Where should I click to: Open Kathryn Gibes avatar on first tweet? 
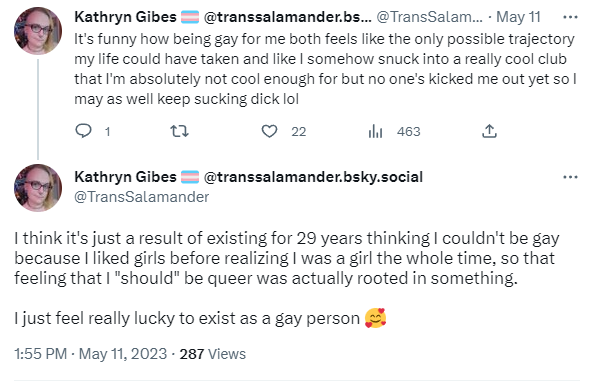(x=38, y=31)
